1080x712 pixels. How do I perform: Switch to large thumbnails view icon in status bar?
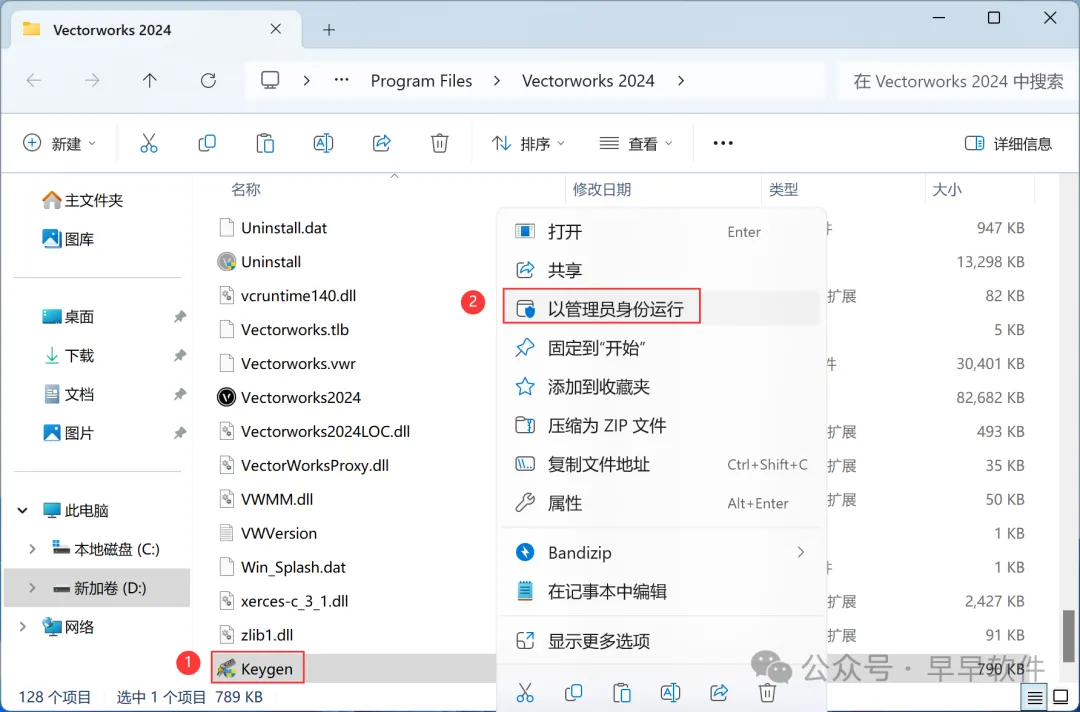[x=1061, y=698]
